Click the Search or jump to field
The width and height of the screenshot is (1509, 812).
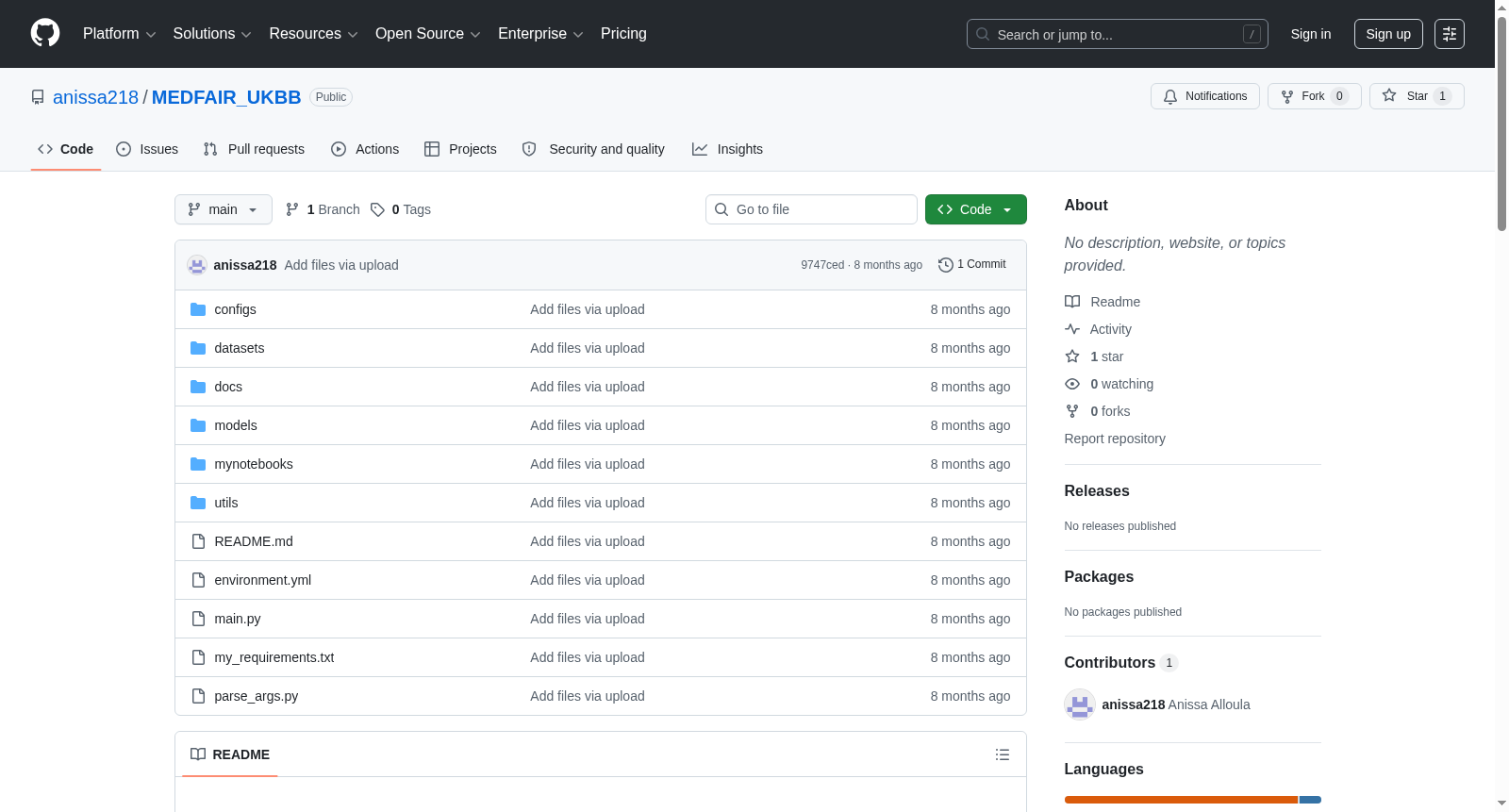pyautogui.click(x=1118, y=34)
